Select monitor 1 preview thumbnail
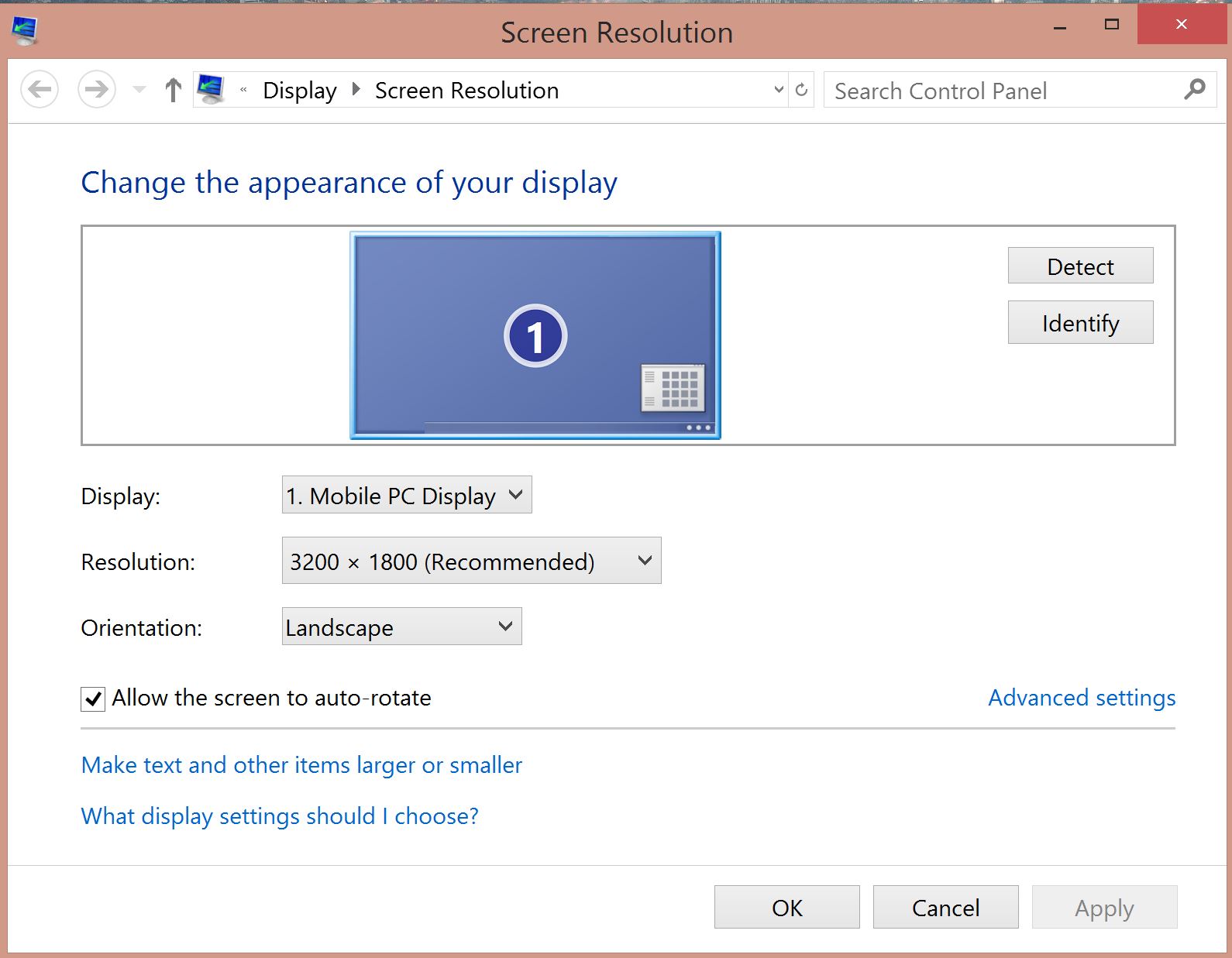1232x958 pixels. 535,335
